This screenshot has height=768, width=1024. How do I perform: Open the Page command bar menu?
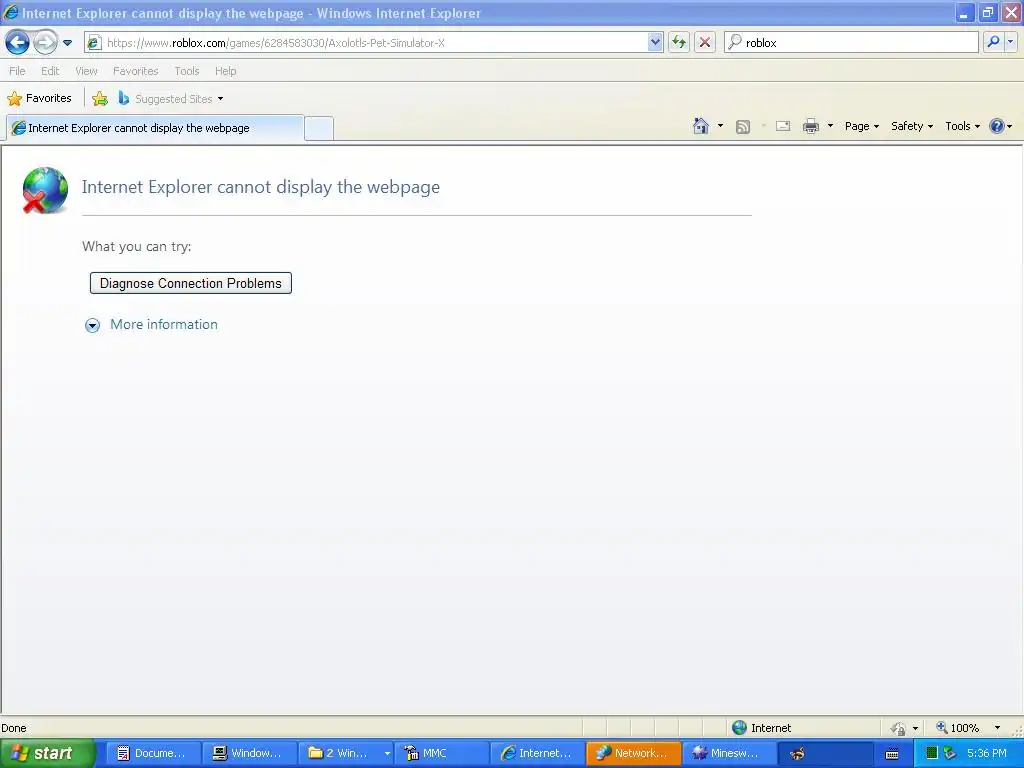coord(861,126)
